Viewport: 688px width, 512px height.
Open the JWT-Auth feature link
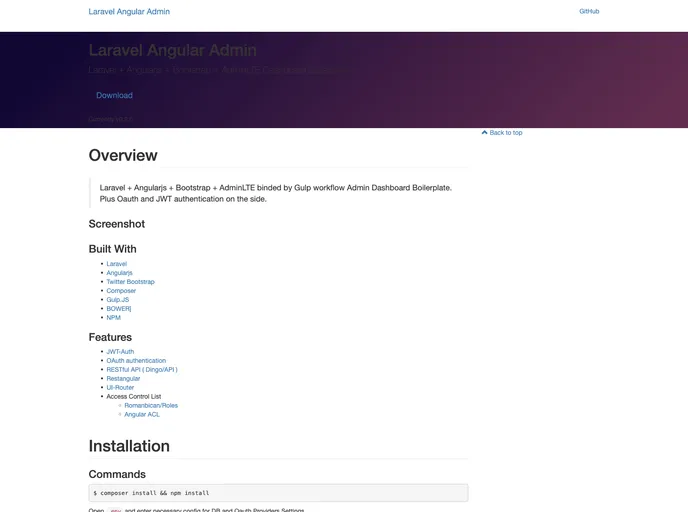[x=120, y=351]
